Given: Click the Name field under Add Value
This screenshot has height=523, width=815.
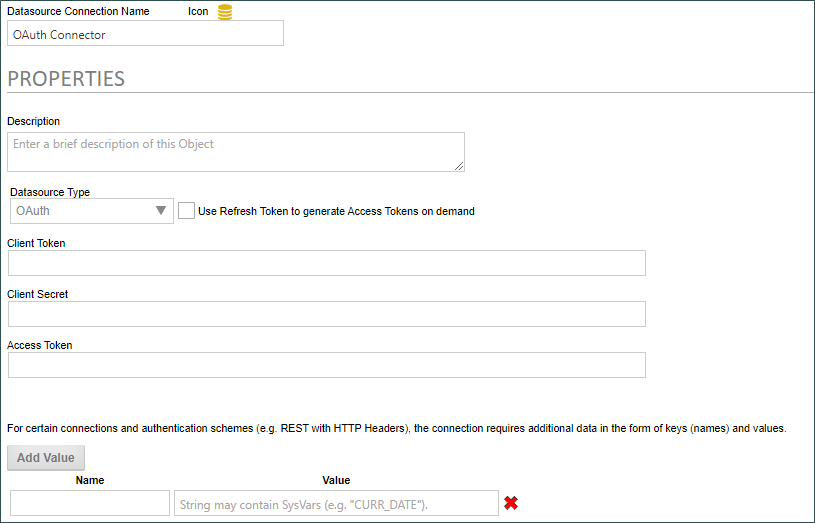Looking at the screenshot, I should click(90, 503).
